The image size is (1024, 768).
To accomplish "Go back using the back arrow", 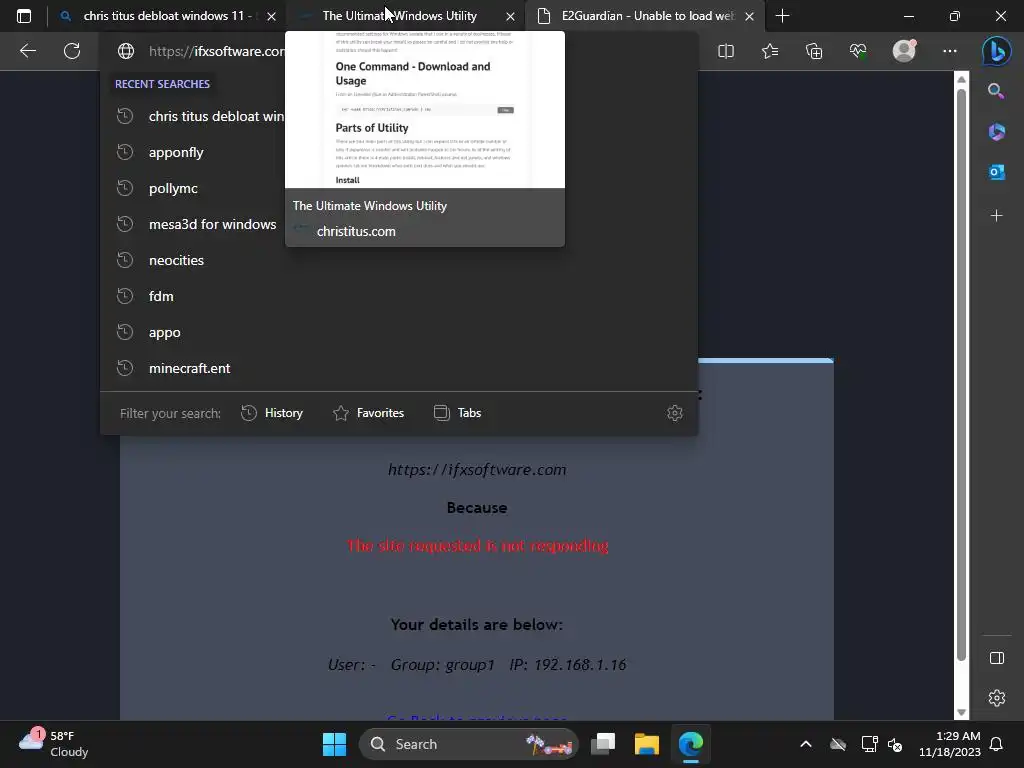I will pyautogui.click(x=28, y=51).
